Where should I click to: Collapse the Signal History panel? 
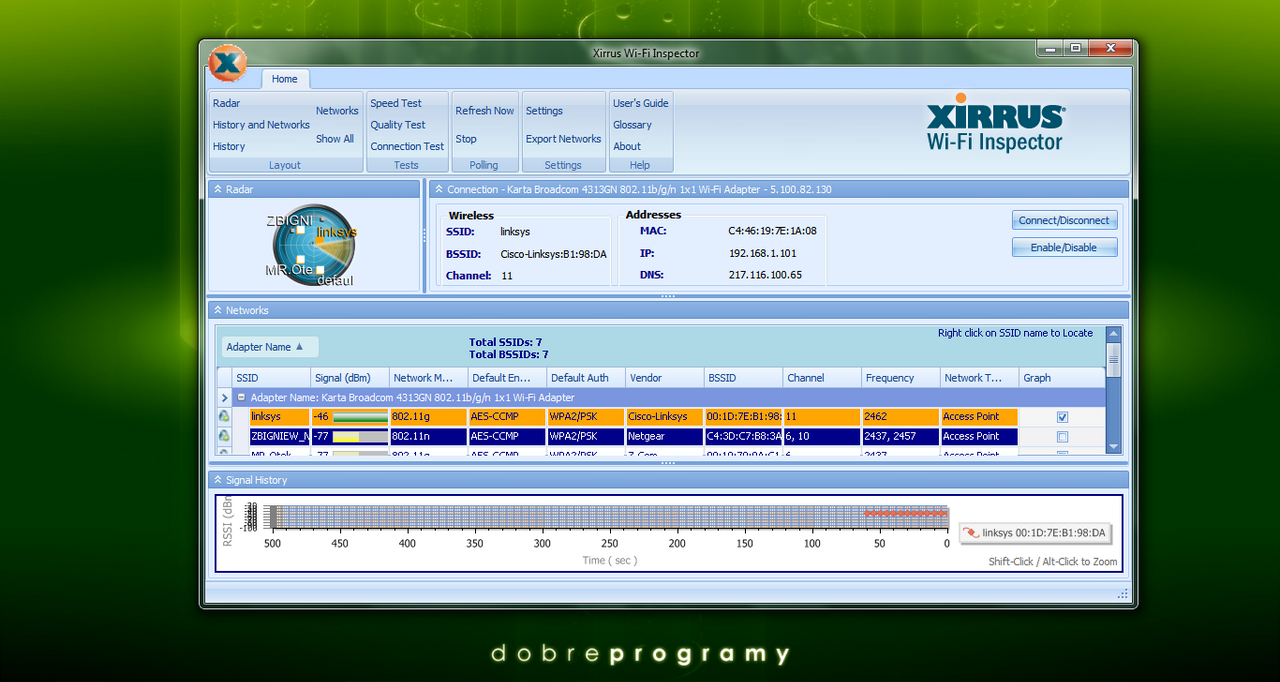click(218, 480)
